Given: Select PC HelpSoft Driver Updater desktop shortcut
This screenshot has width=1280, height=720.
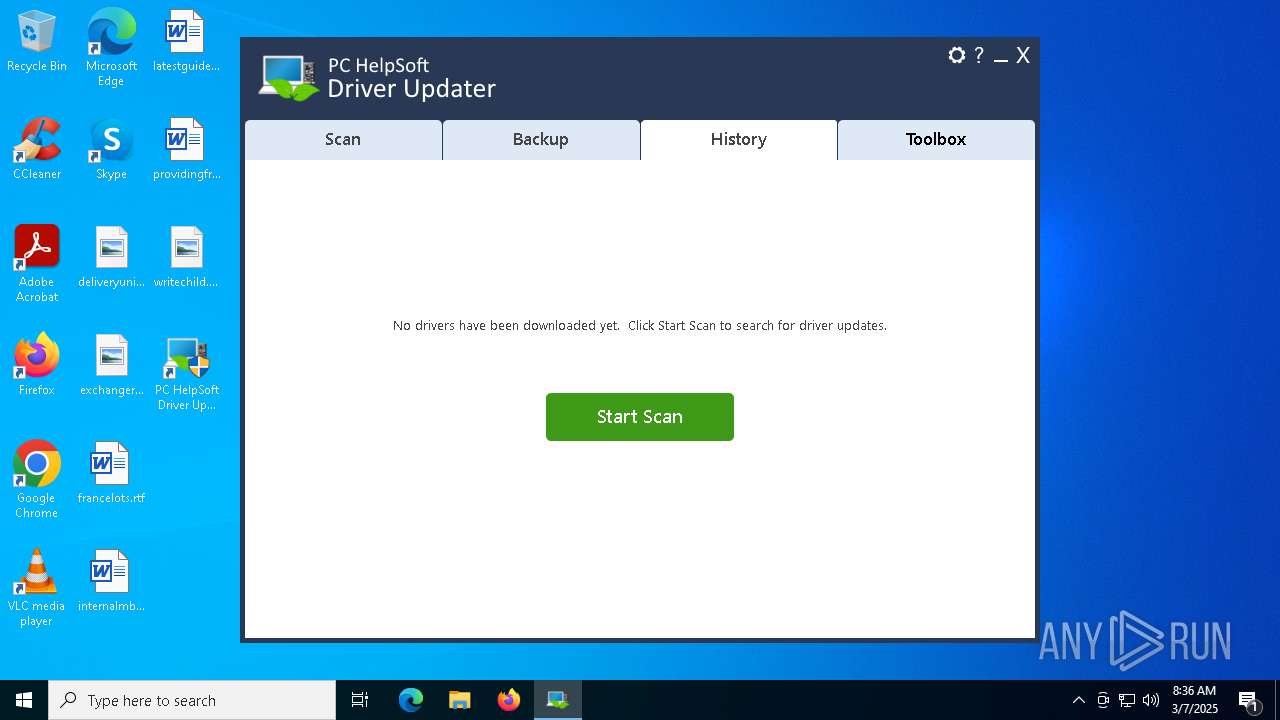Looking at the screenshot, I should coord(186,373).
